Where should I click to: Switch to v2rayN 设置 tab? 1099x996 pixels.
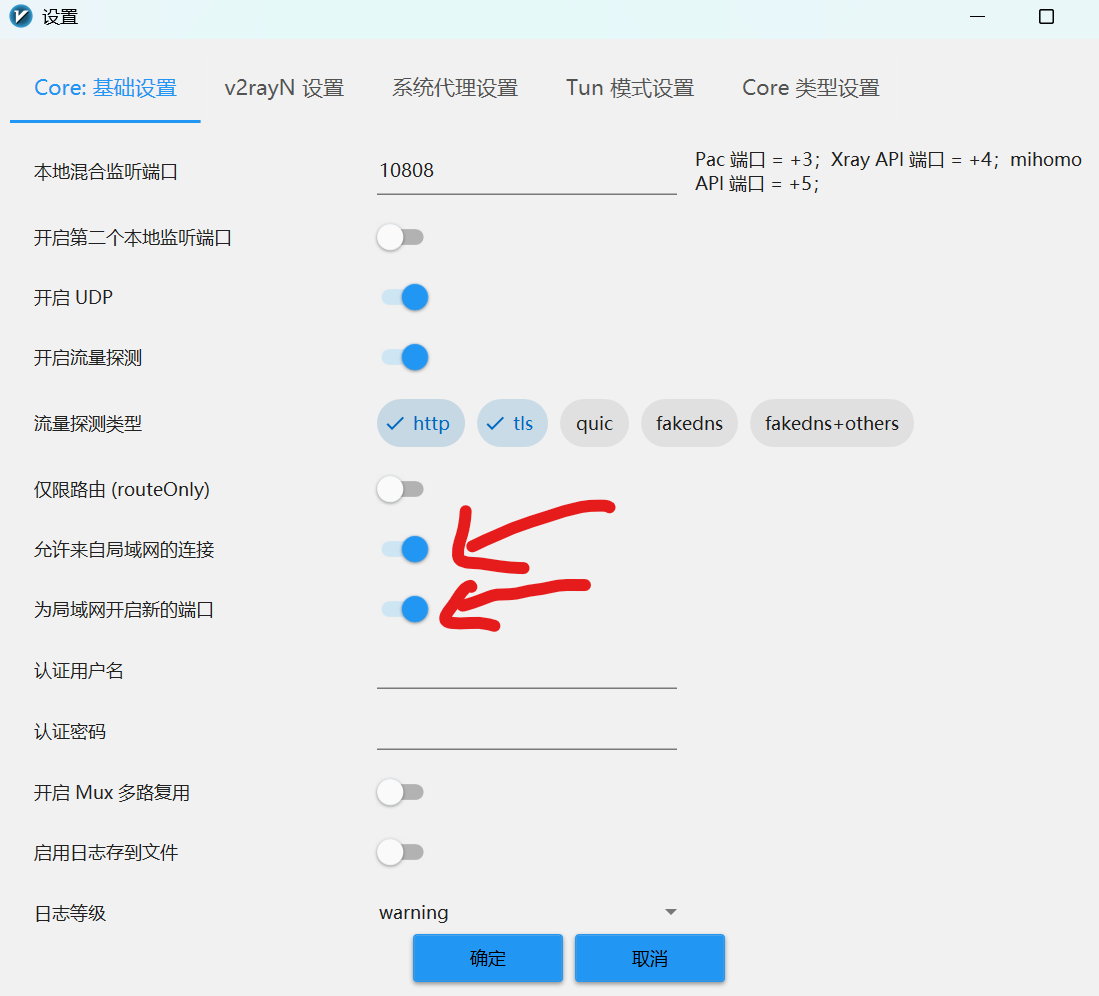coord(284,88)
